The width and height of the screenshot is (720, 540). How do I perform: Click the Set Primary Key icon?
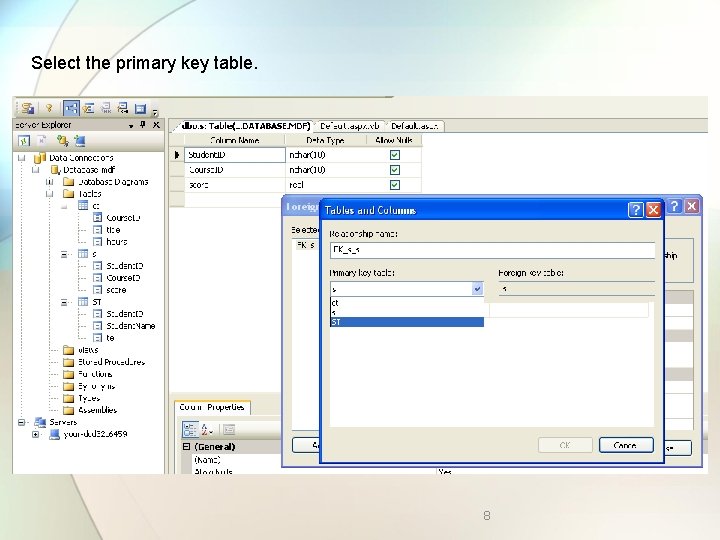(x=49, y=108)
